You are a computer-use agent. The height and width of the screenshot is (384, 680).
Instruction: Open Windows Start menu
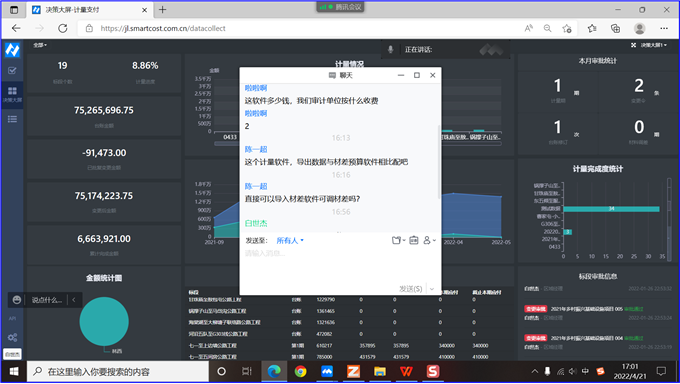14,372
